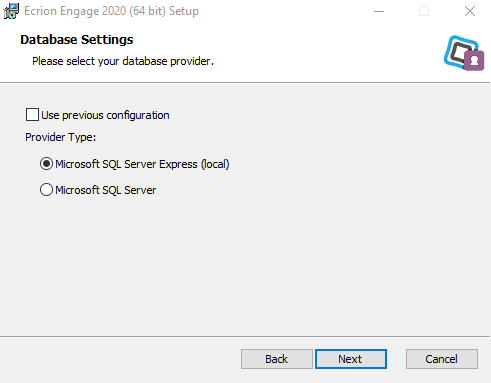Return to the previous step with Back
Viewport: 491px width, 383px height.
pos(277,359)
